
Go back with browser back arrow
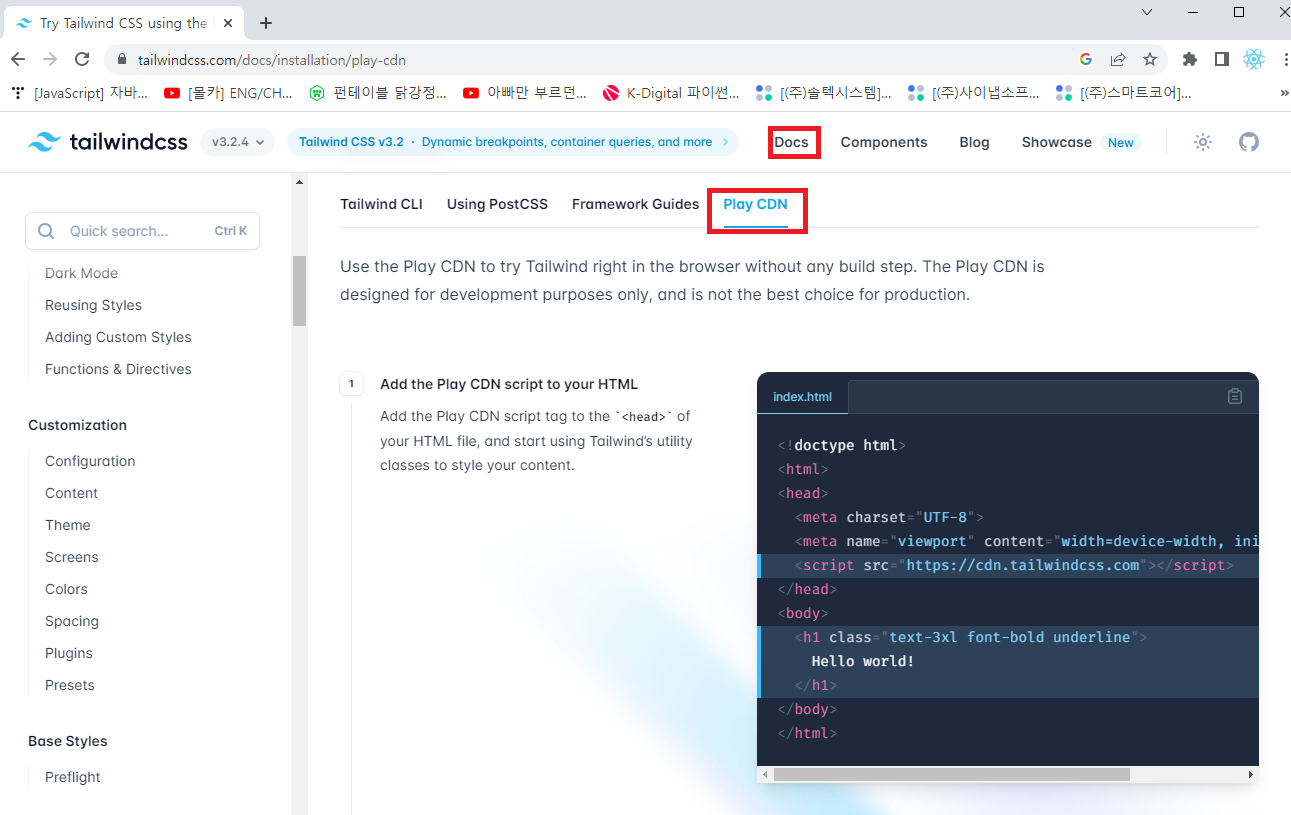click(19, 60)
